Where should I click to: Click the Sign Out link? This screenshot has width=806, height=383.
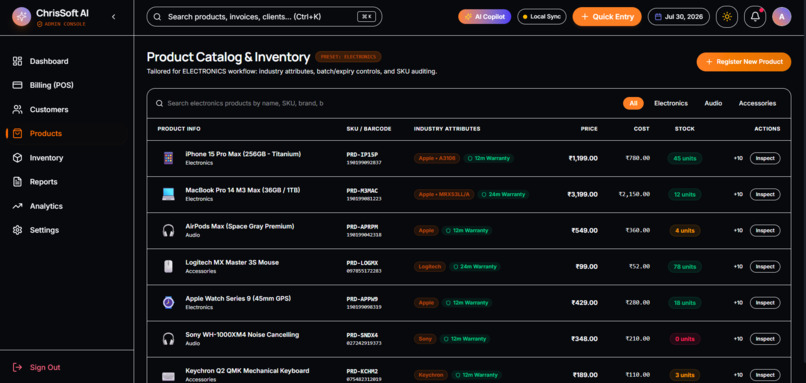pyautogui.click(x=36, y=368)
